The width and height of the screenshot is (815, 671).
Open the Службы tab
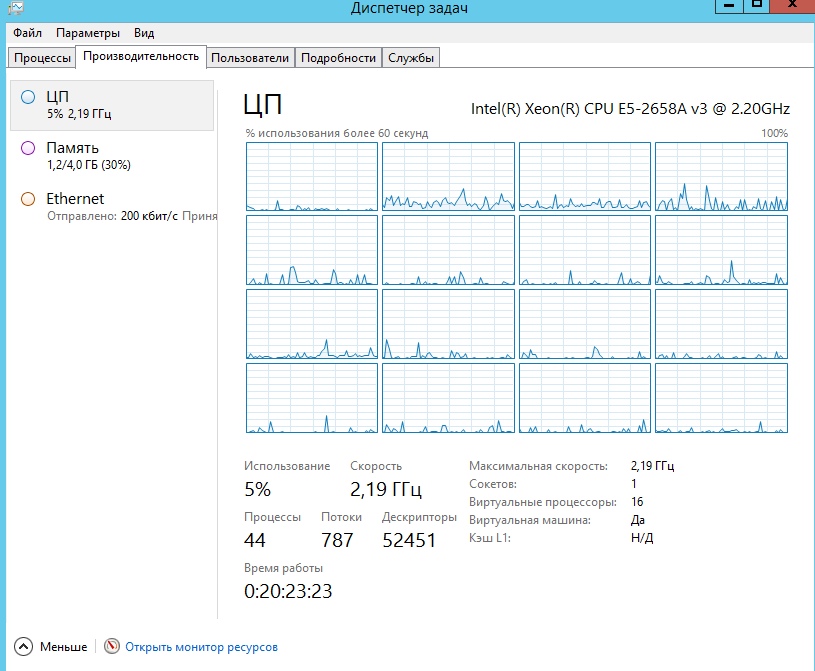pyautogui.click(x=411, y=58)
